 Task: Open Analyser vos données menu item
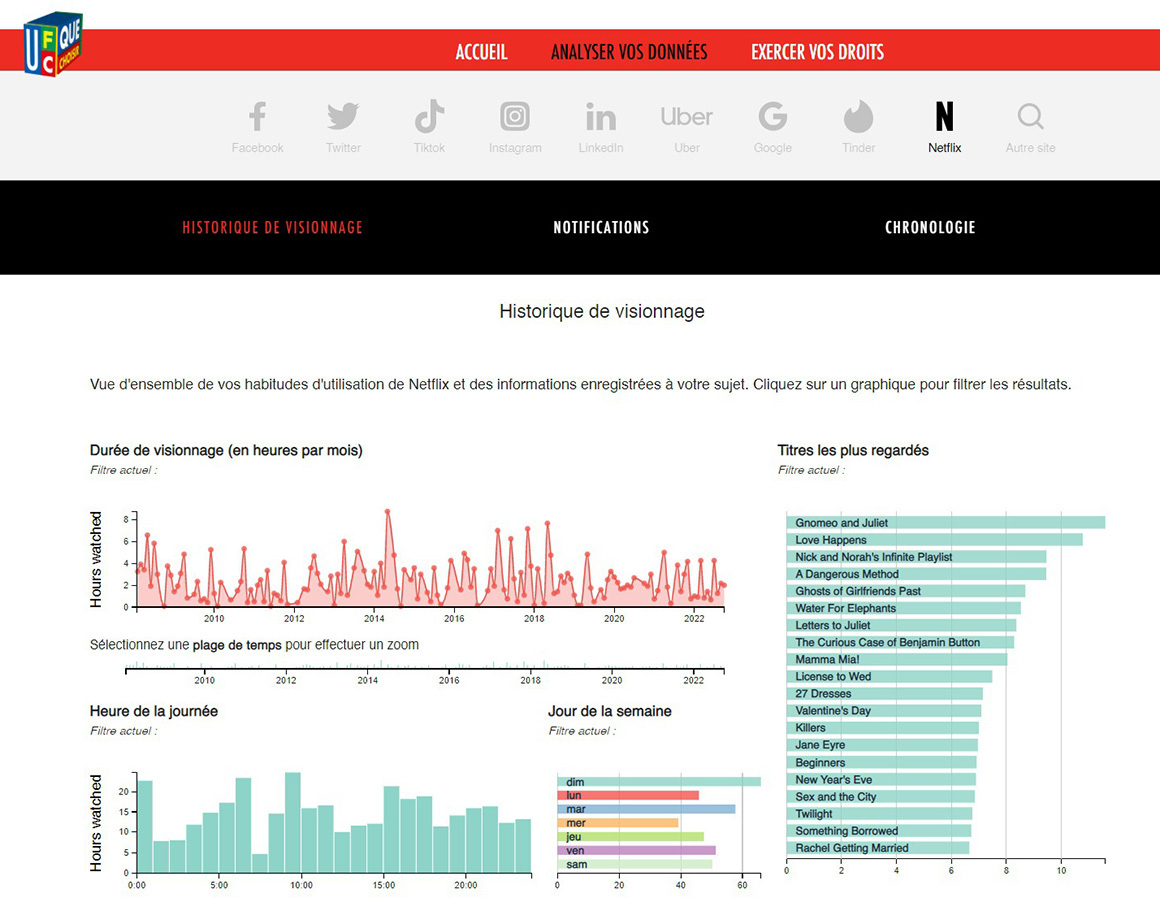pos(629,52)
